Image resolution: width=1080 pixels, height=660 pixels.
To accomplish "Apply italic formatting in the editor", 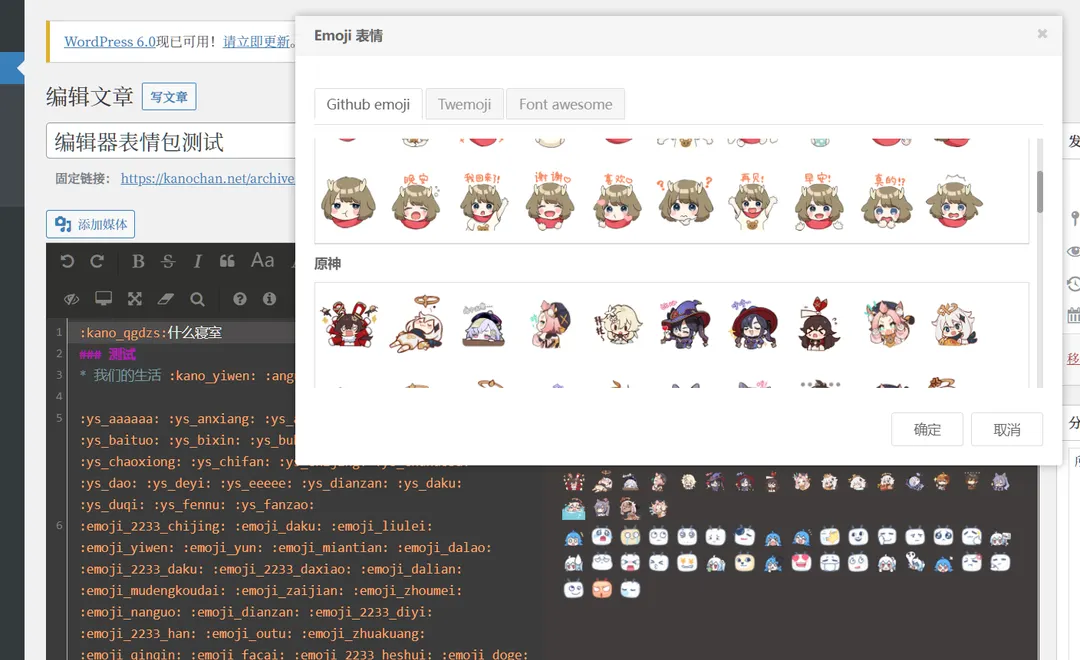I will tap(198, 261).
